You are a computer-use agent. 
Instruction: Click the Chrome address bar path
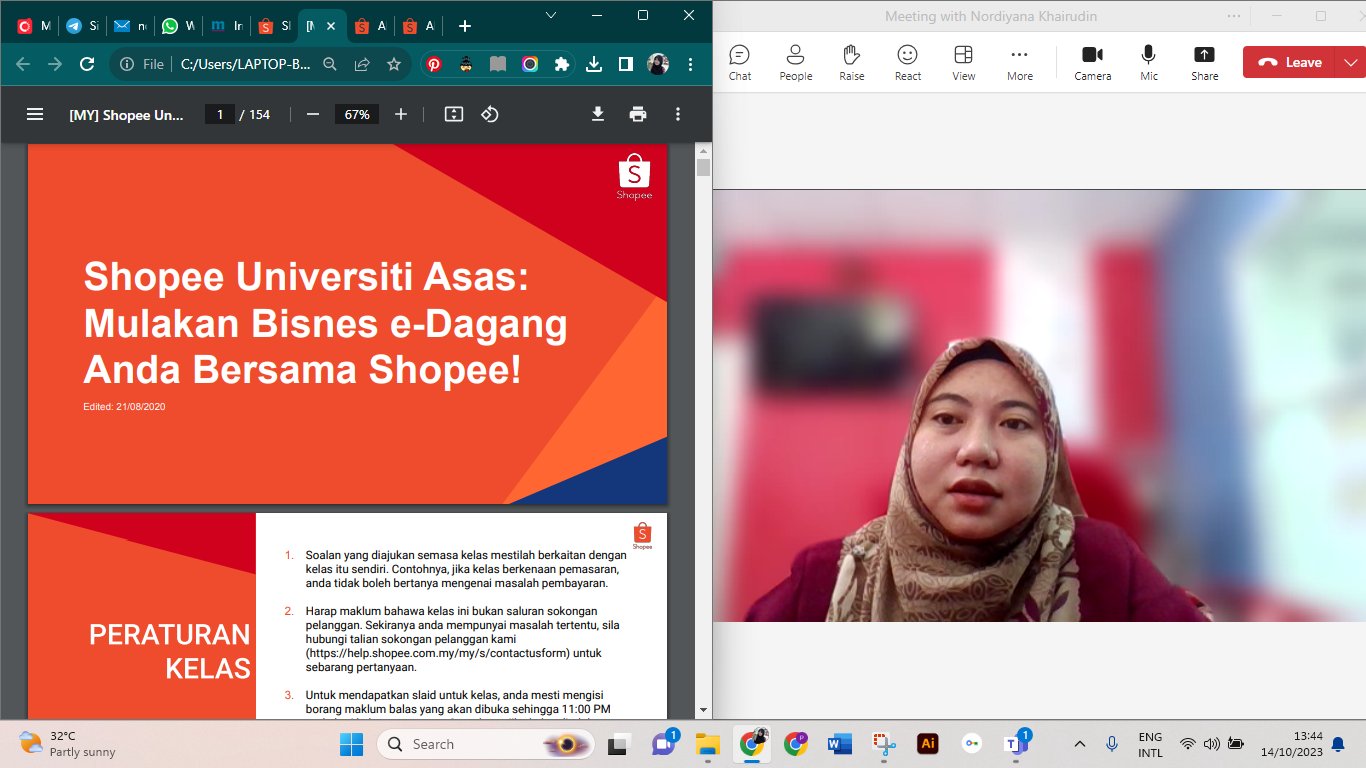[245, 64]
